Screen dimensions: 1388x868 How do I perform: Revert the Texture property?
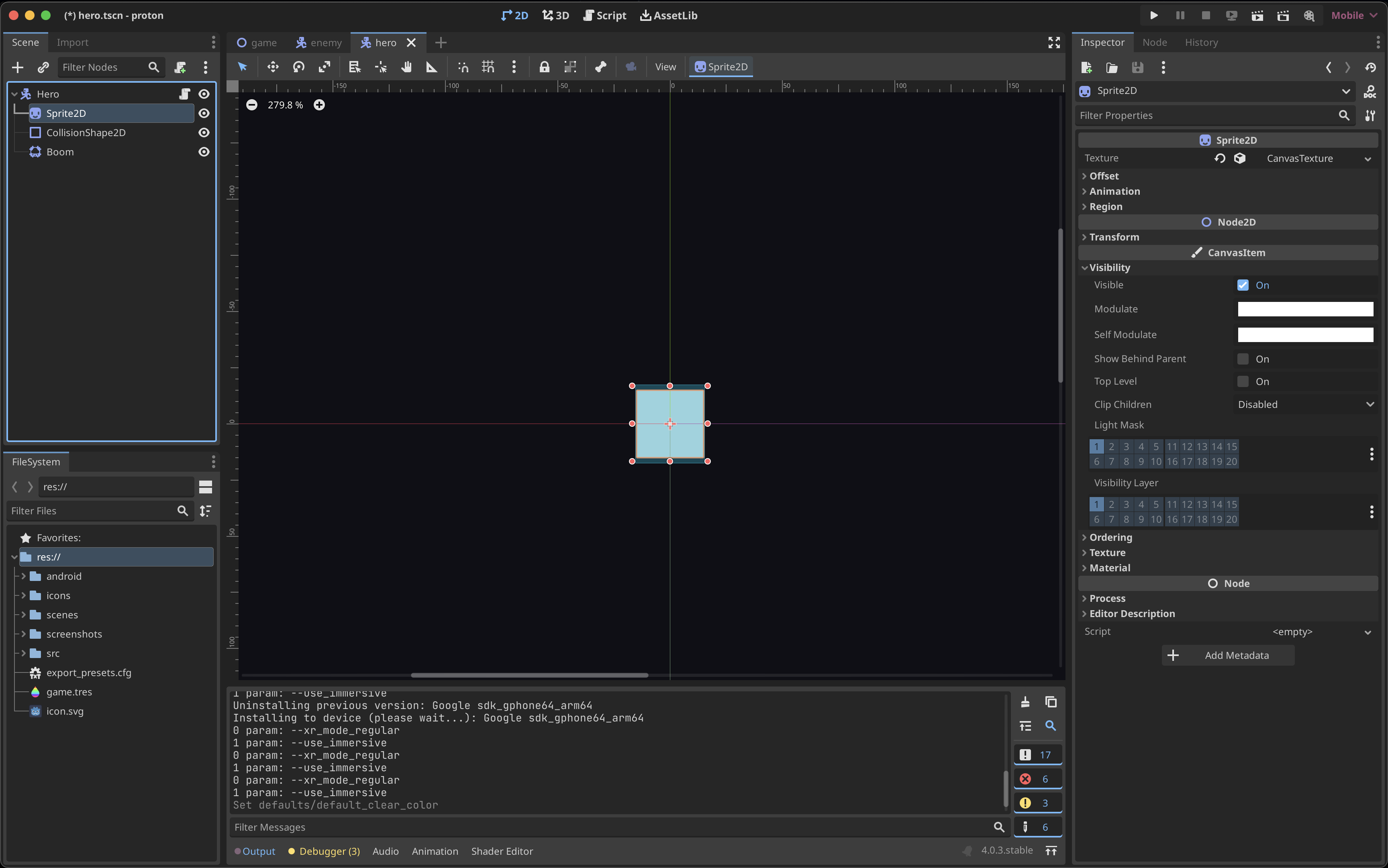click(x=1220, y=159)
